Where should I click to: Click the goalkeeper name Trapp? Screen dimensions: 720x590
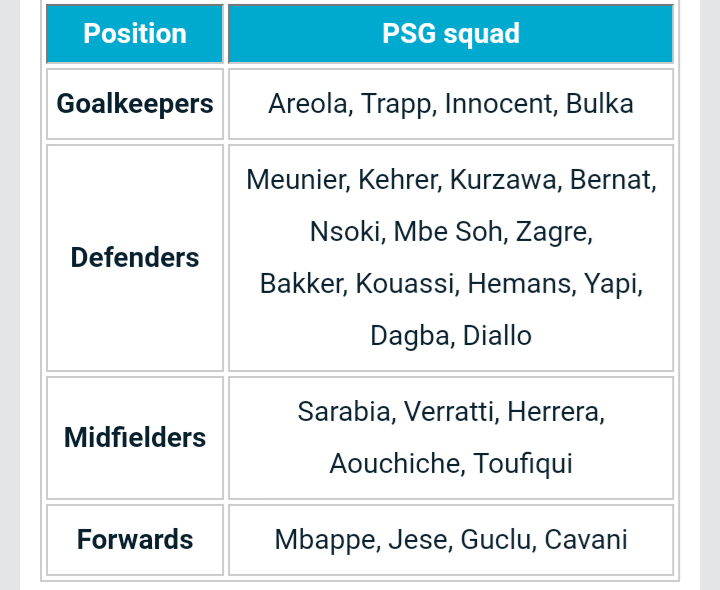pyautogui.click(x=396, y=104)
